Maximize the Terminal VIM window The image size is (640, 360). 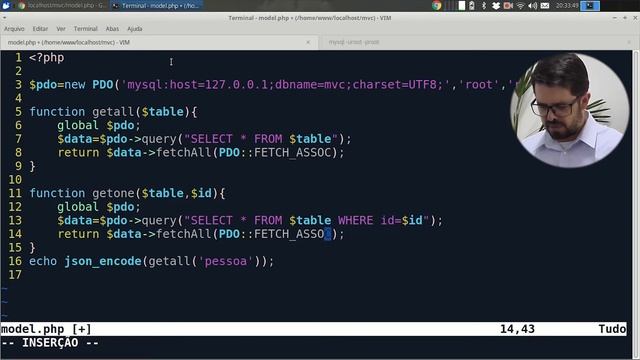pyautogui.click(x=625, y=18)
